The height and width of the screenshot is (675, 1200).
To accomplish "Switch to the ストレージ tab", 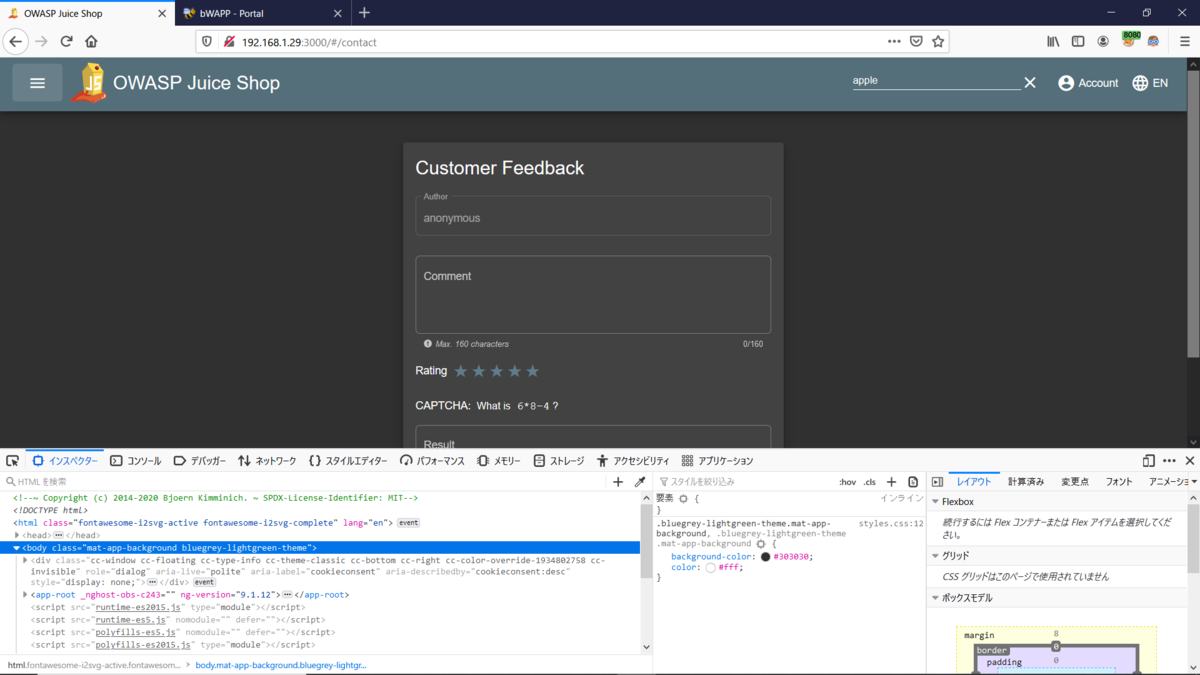I will (x=558, y=461).
